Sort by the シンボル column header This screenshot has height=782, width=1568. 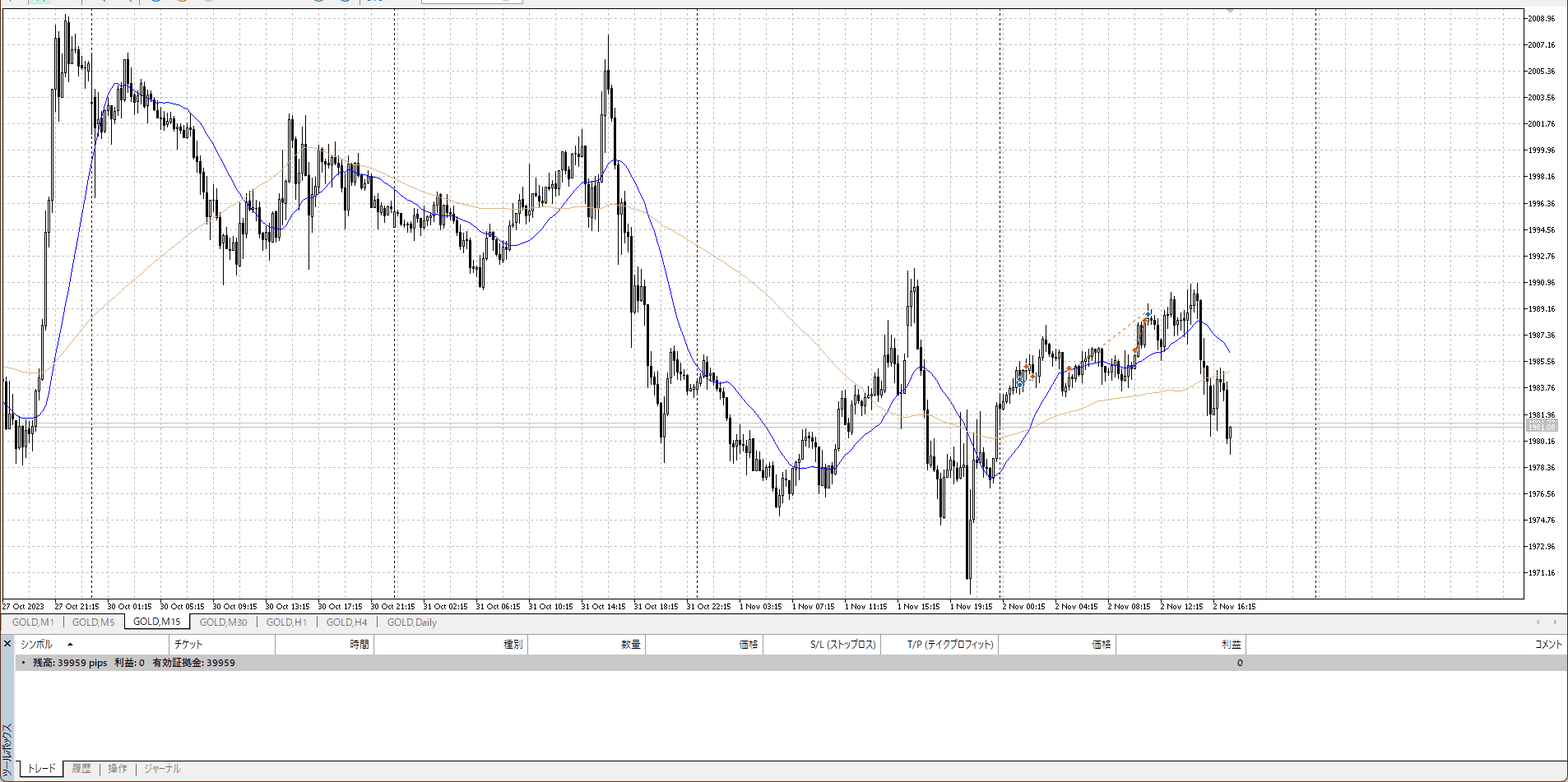pos(36,645)
